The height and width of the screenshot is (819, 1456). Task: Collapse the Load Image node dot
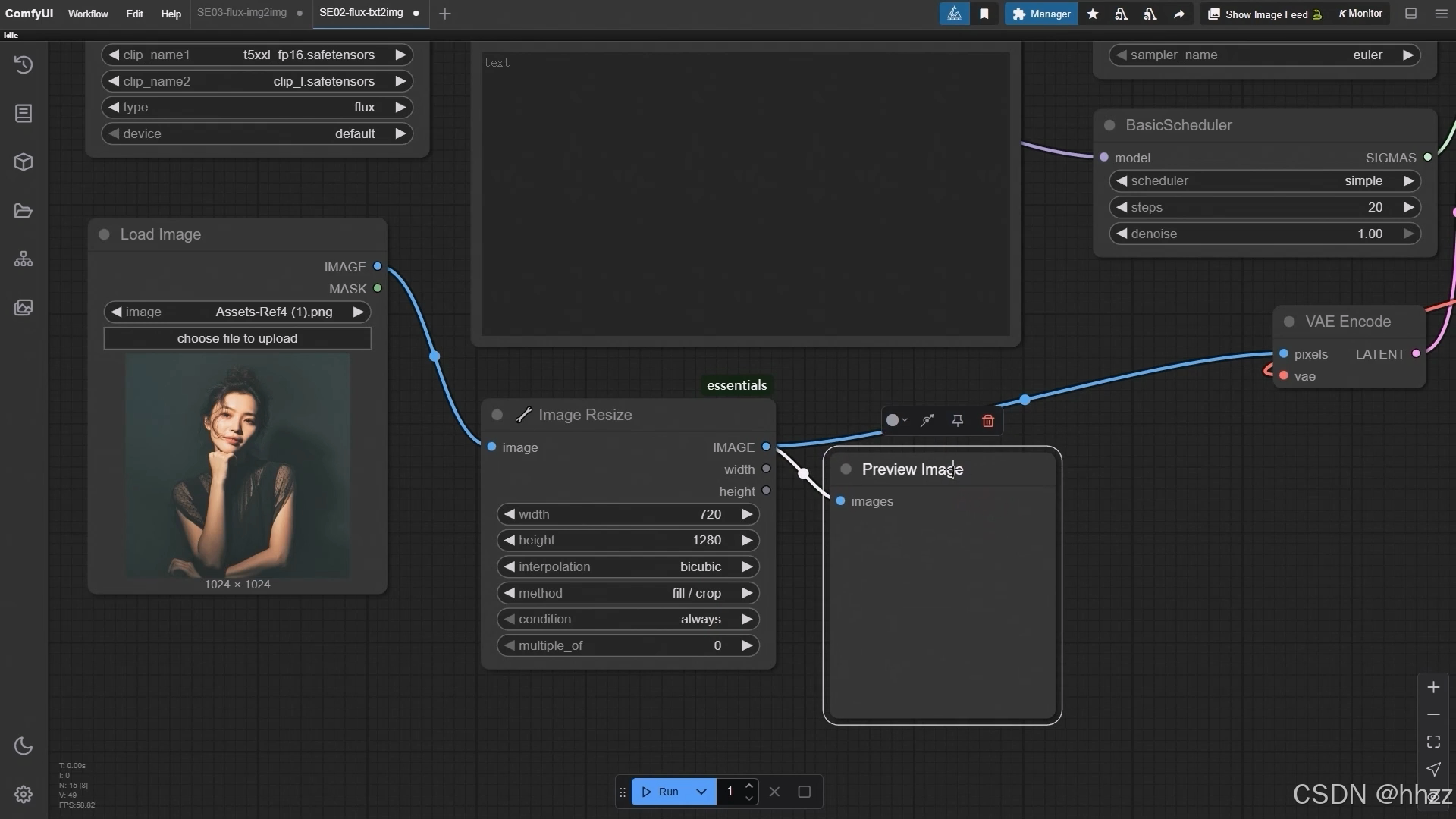(x=104, y=235)
